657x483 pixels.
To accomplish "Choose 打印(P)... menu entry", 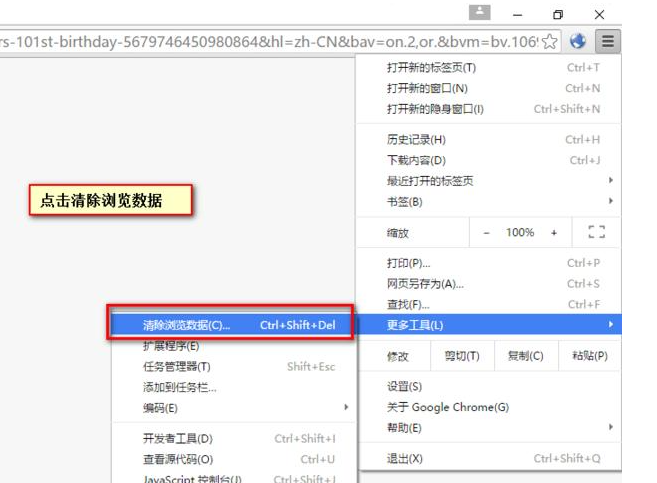I will [489, 263].
